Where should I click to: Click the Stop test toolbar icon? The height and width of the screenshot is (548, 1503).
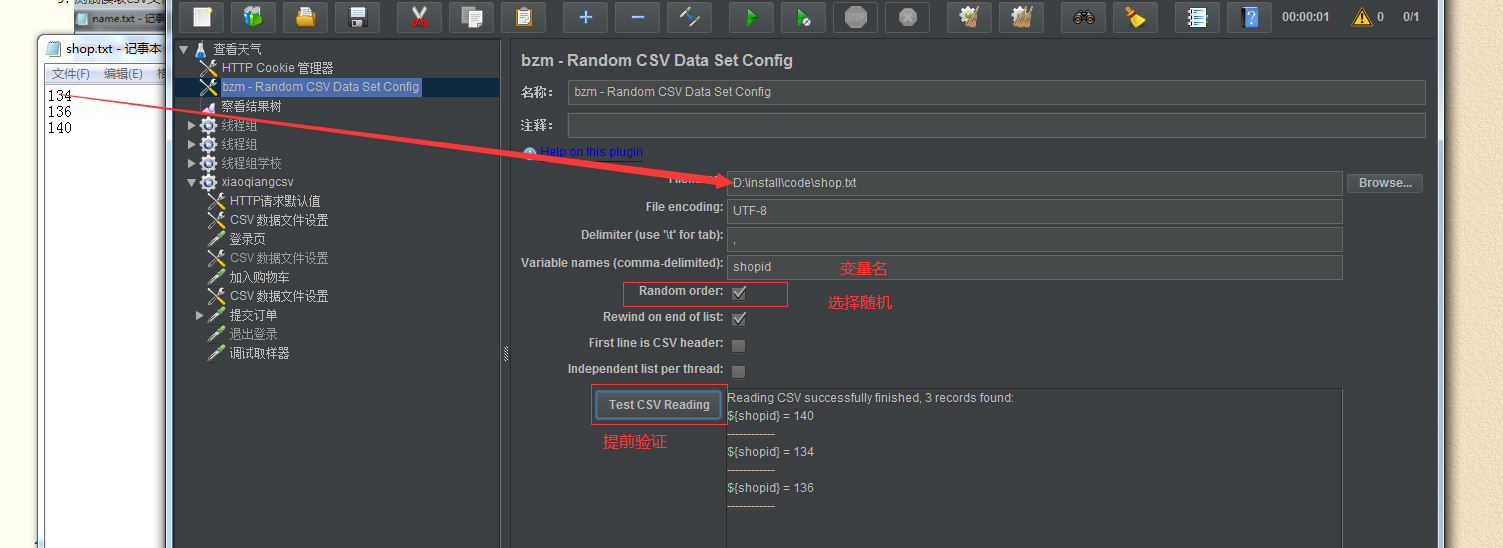(x=855, y=17)
